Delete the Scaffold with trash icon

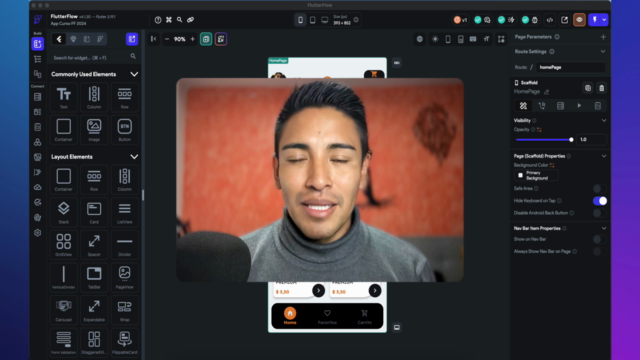click(x=601, y=88)
